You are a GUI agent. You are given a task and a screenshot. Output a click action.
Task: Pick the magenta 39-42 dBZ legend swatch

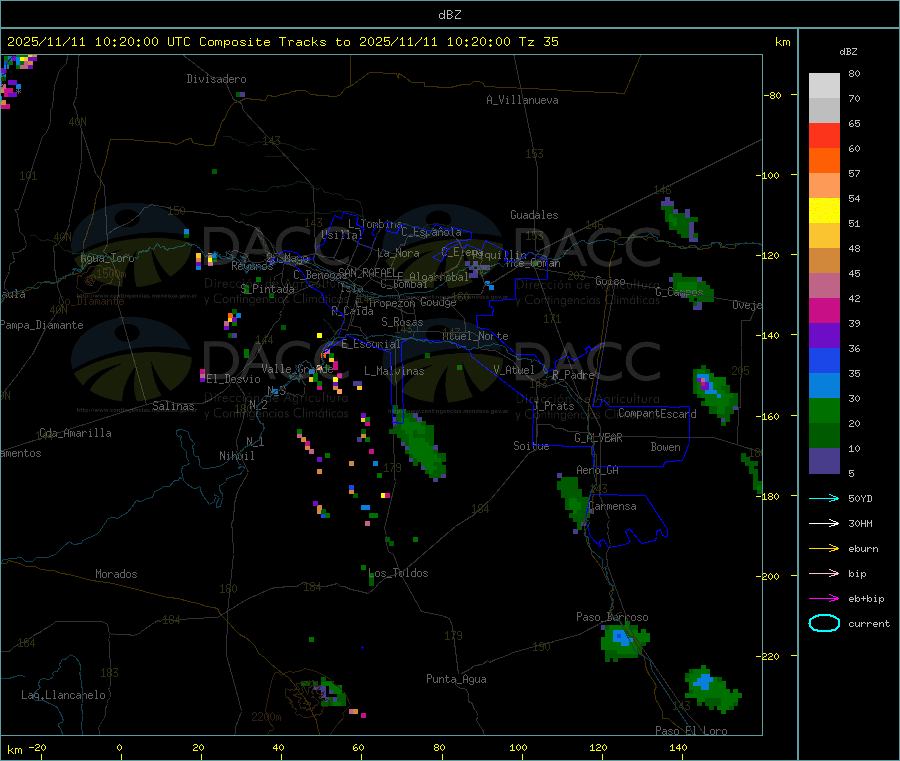[824, 310]
